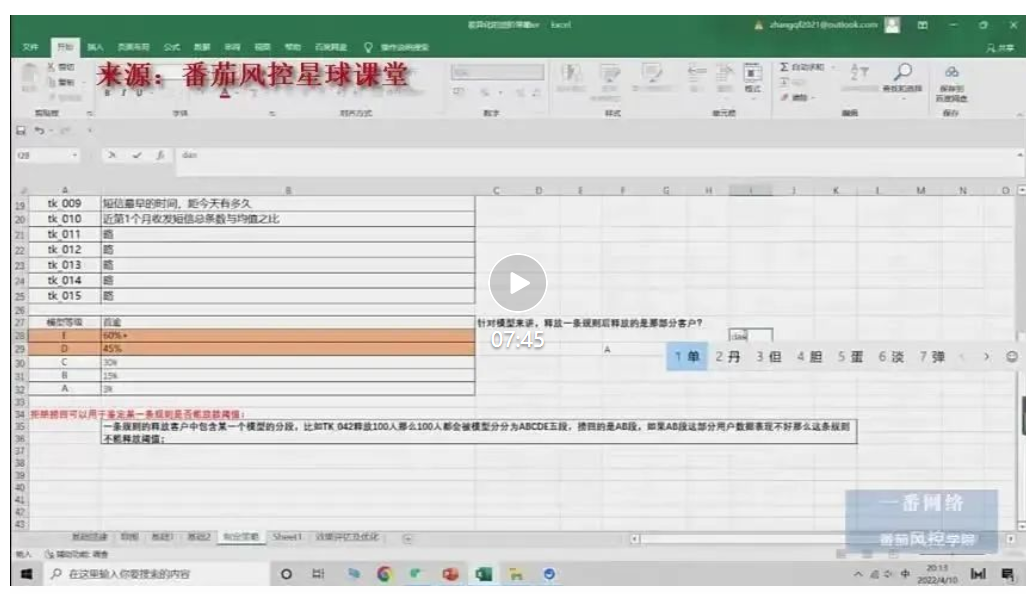
Task: Play the video with center play button
Action: coord(517,282)
